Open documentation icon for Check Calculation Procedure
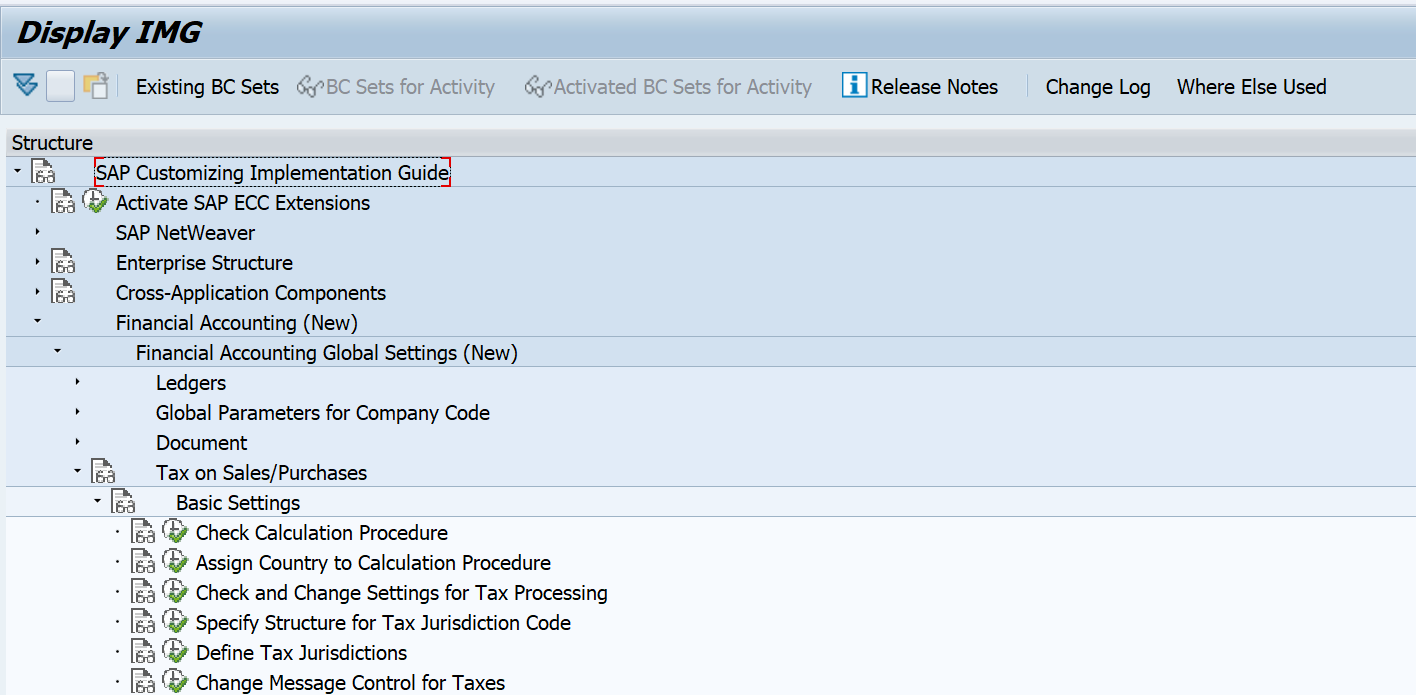The image size is (1416, 695). [143, 533]
